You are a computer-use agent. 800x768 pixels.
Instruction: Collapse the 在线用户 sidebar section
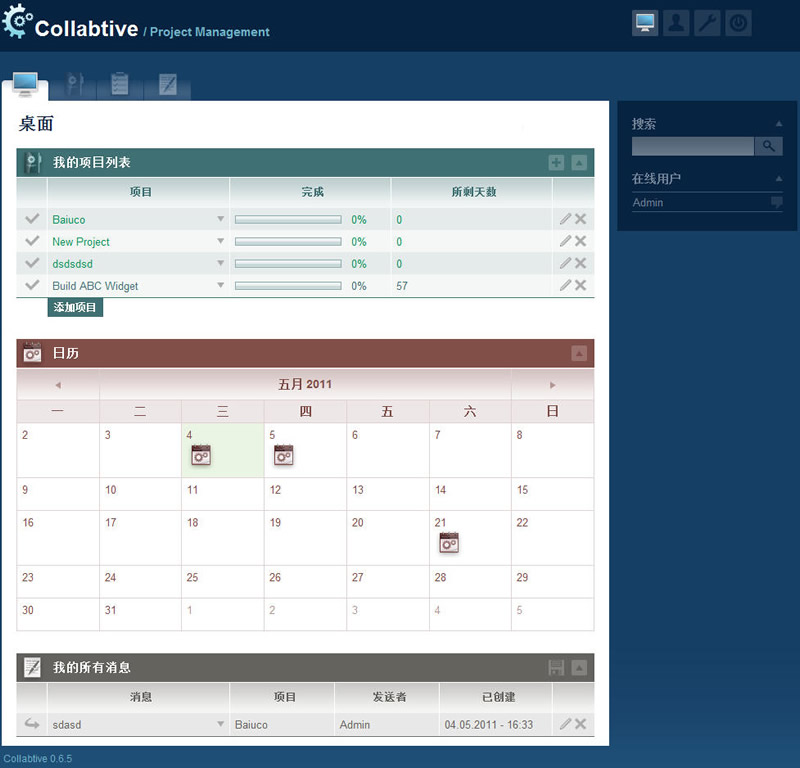tap(779, 179)
